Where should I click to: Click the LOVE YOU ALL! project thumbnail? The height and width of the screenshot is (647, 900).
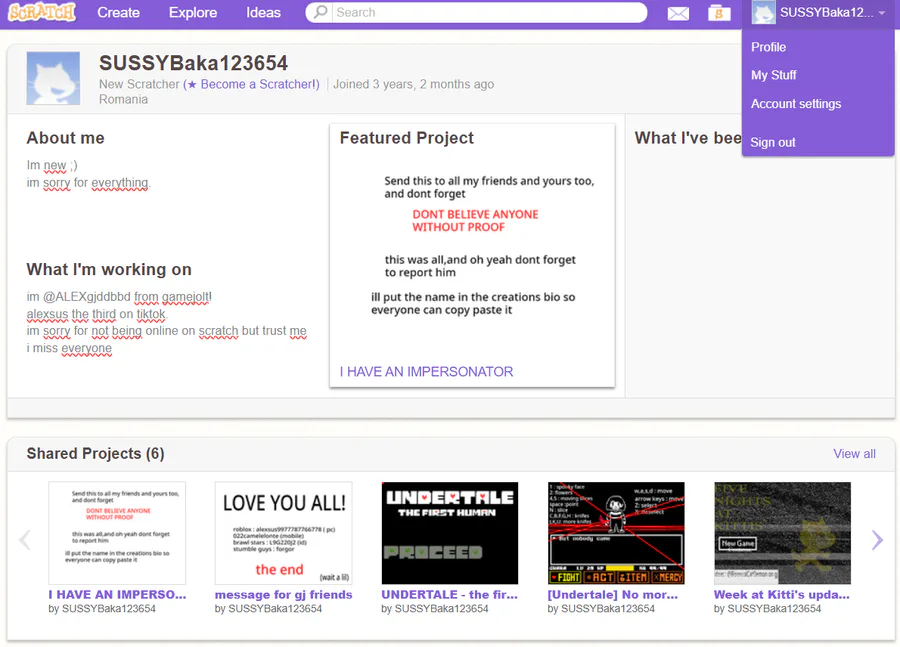point(284,533)
